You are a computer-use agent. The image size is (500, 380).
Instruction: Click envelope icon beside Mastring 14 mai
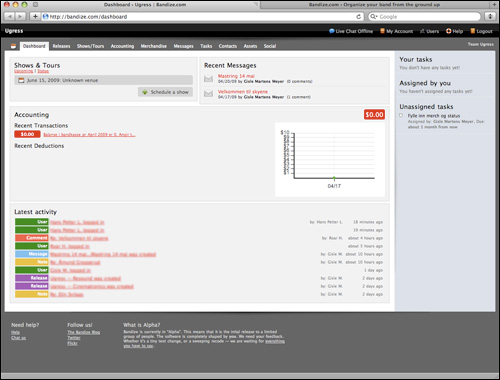(208, 79)
